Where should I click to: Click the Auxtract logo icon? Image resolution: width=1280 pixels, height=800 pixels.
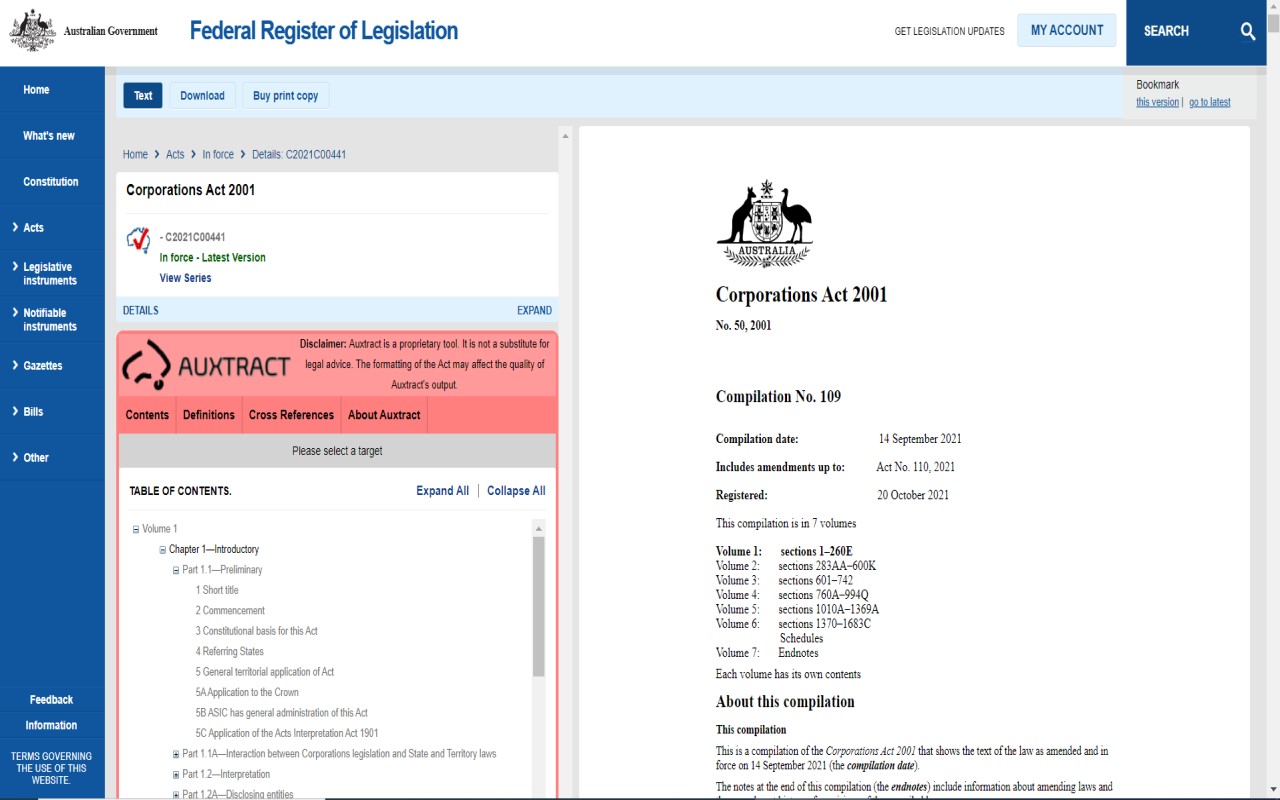click(146, 365)
